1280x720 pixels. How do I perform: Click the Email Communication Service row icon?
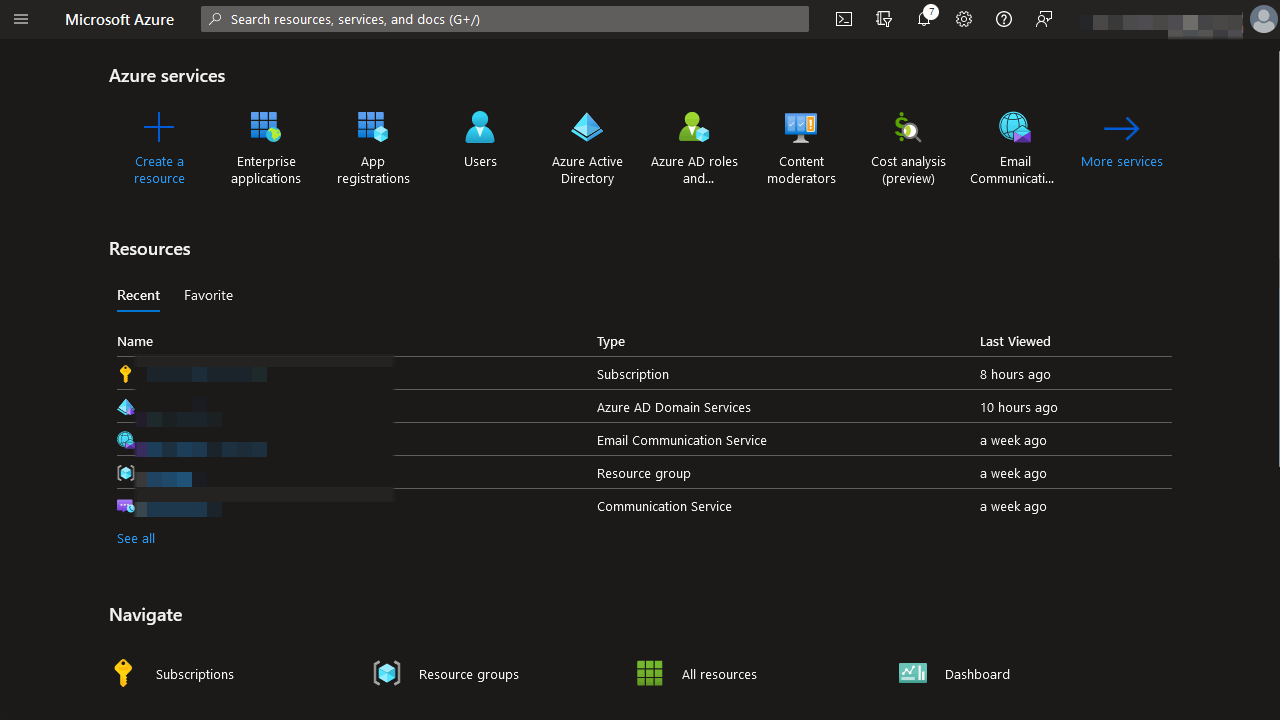point(125,440)
